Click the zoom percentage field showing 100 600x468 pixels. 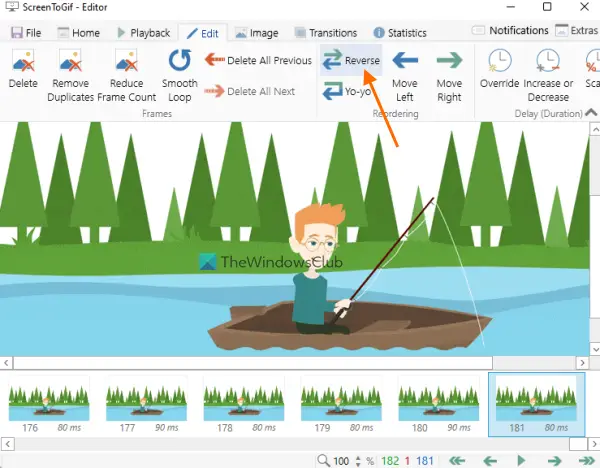click(x=341, y=461)
